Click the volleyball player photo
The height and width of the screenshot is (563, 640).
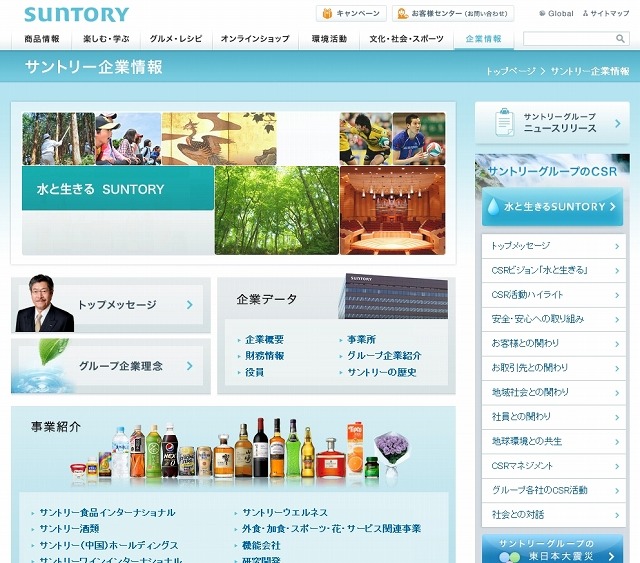[x=419, y=139]
